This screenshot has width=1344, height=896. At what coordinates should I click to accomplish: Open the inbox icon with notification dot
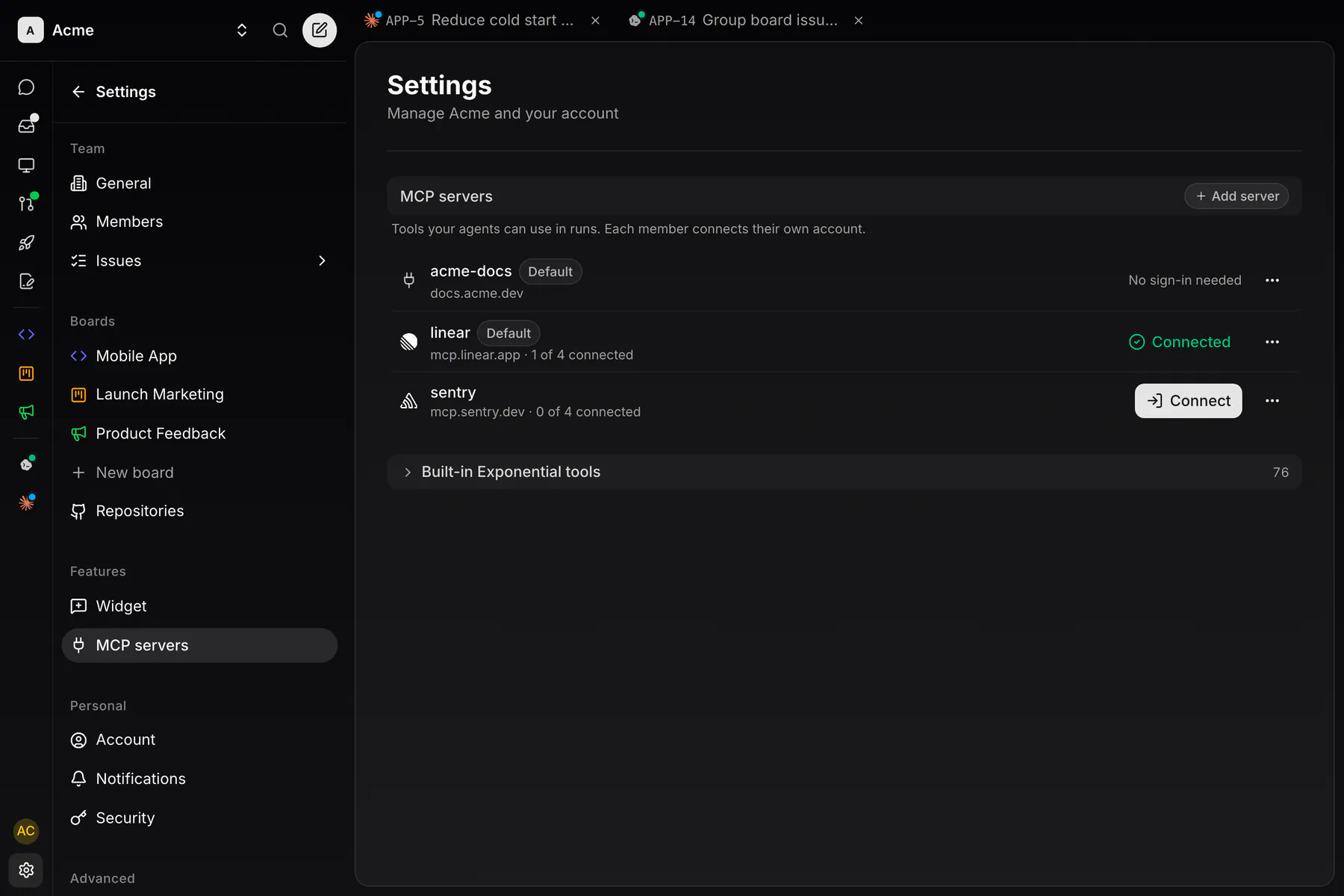point(26,126)
